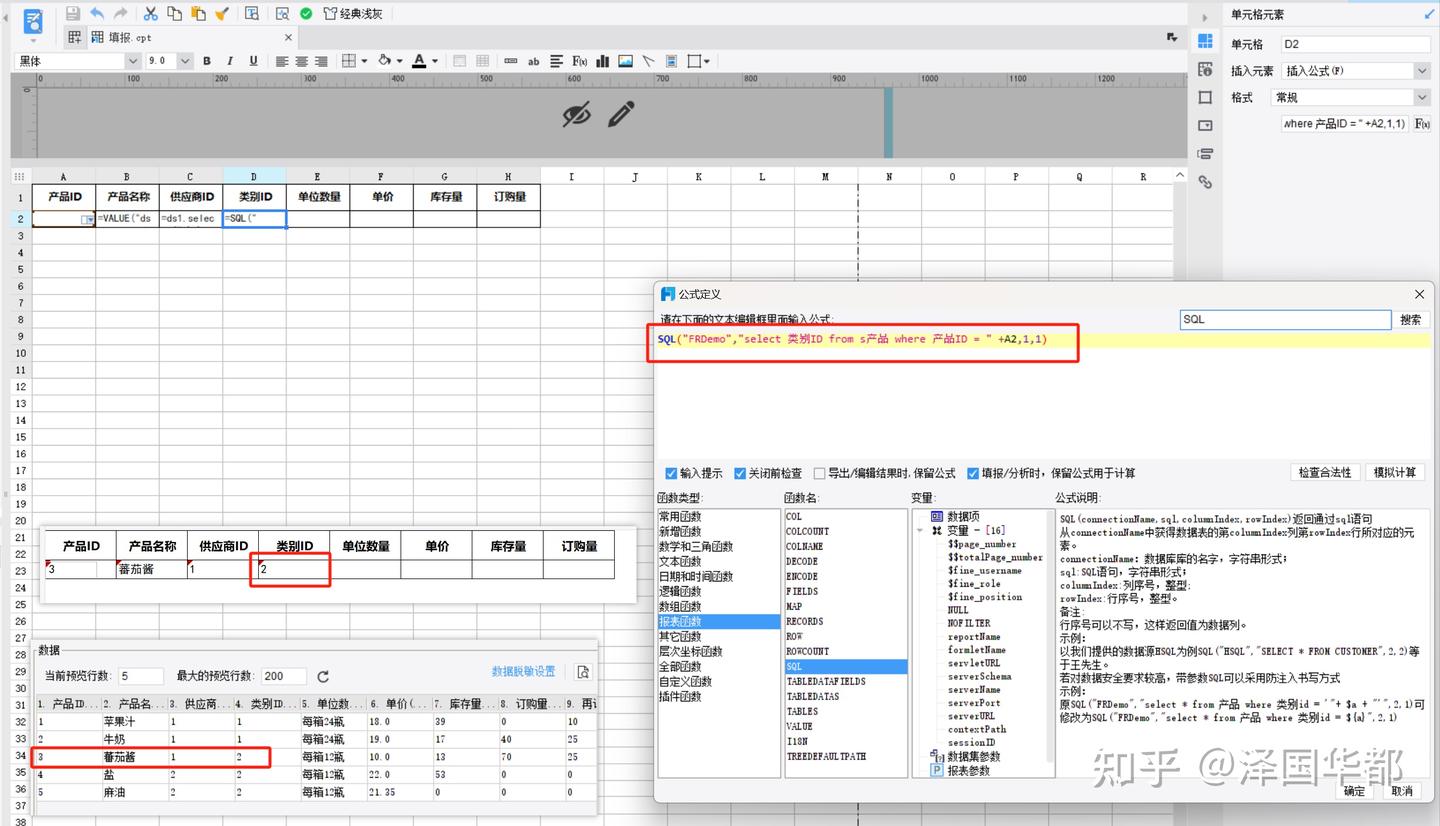Click the pencil edit icon in the parameter pane

(621, 114)
